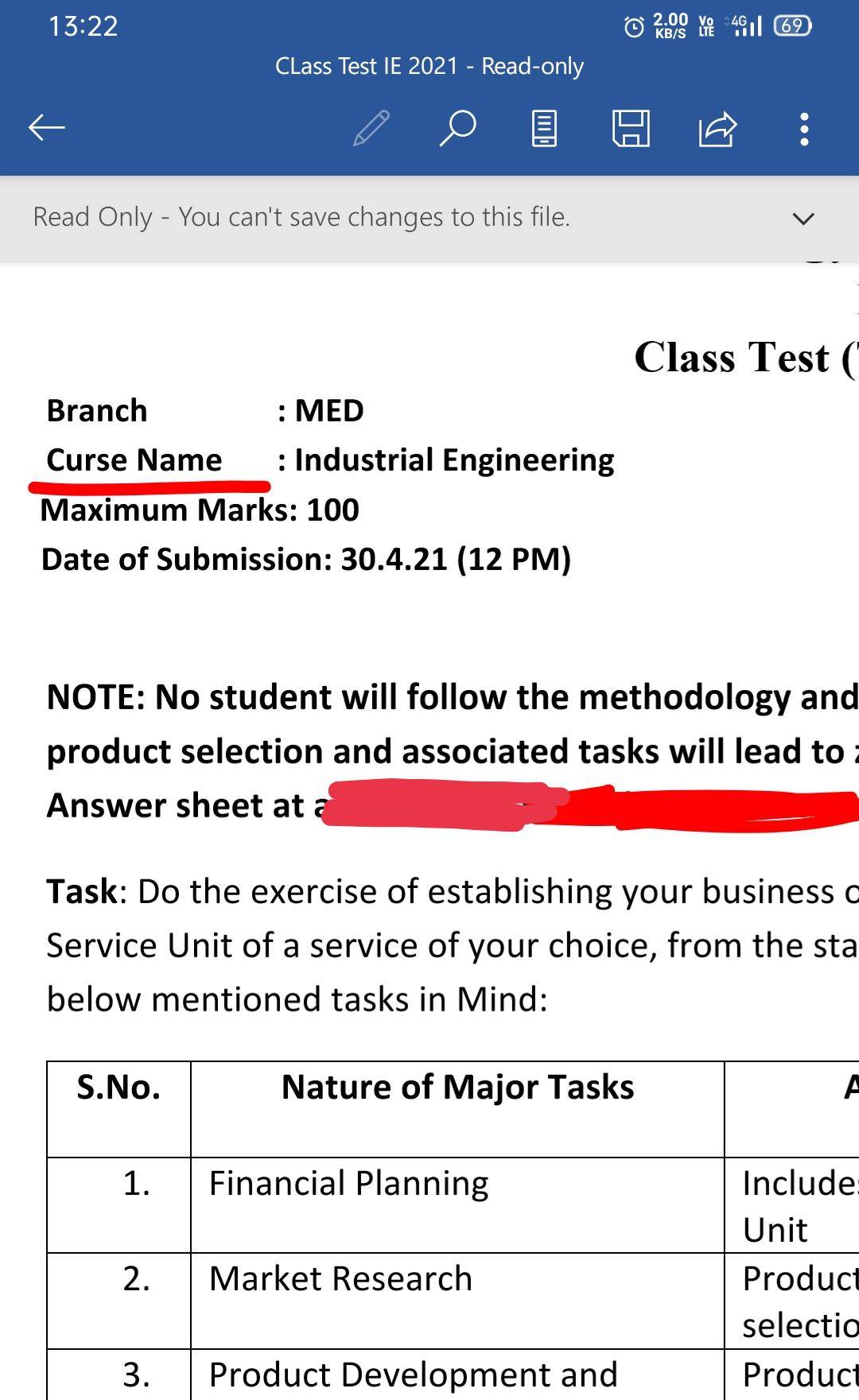Tap the 'Market Research' table cell
859x1400 pixels.
(x=340, y=1279)
